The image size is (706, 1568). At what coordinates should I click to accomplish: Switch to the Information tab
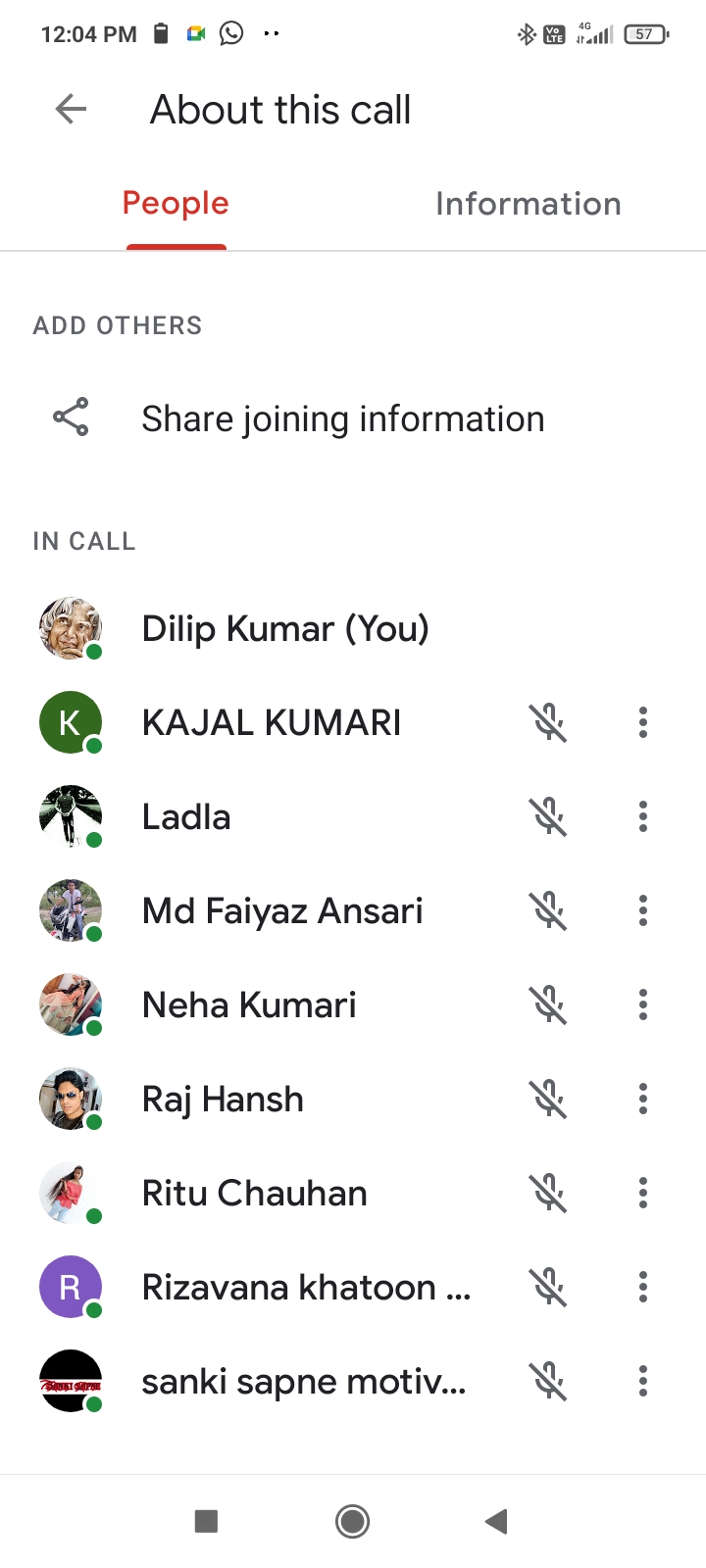pos(528,204)
